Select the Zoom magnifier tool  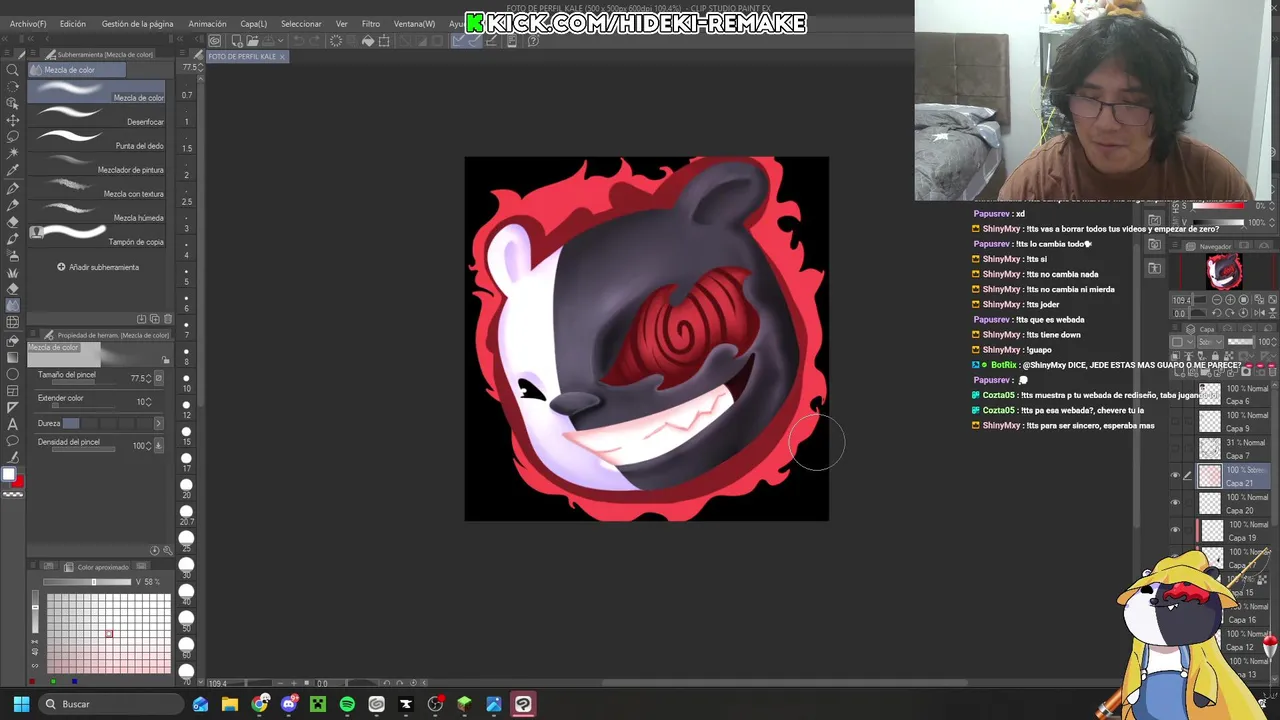coord(13,70)
